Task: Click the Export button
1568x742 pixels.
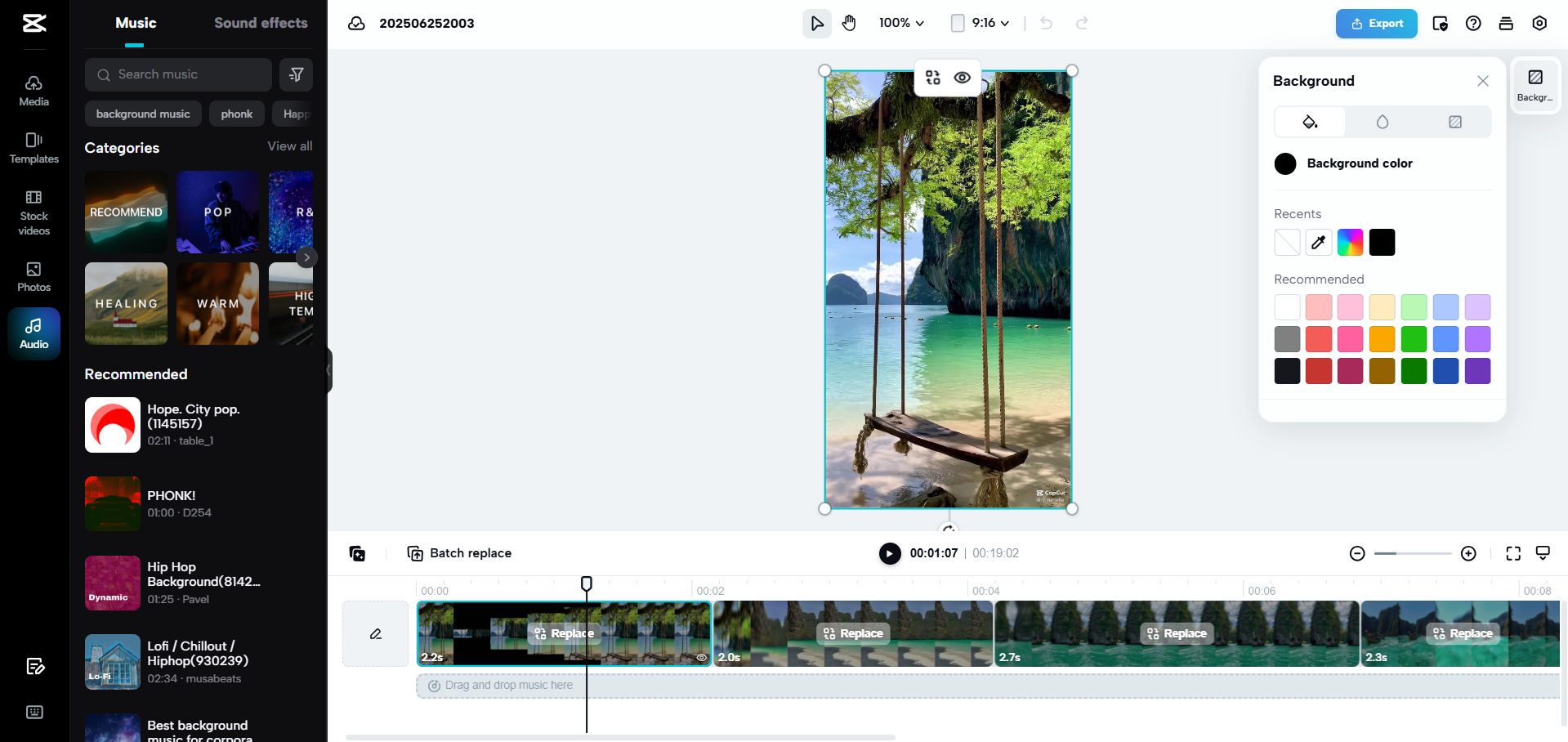Action: click(x=1376, y=24)
